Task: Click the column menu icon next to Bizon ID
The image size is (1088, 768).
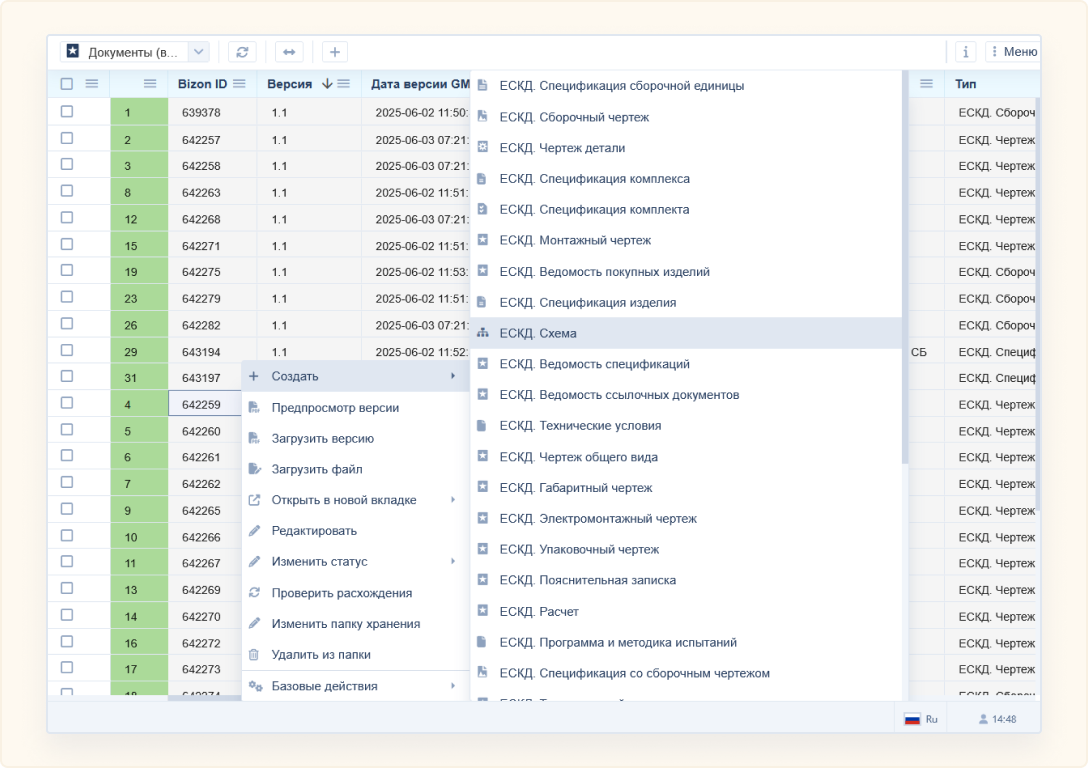Action: tap(239, 84)
